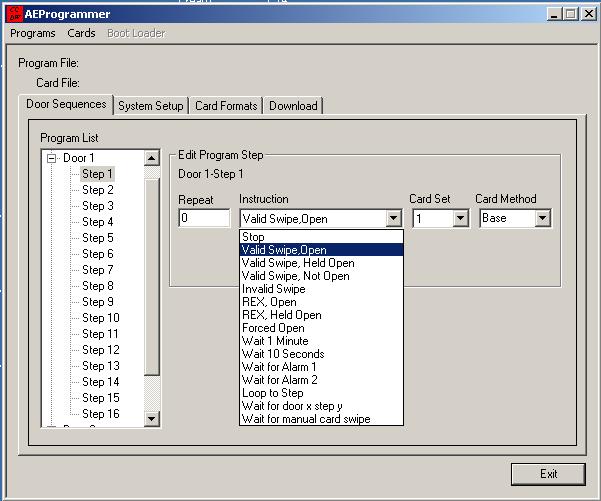Image resolution: width=601 pixels, height=501 pixels.
Task: Switch to the Card Formats tab
Action: point(226,106)
